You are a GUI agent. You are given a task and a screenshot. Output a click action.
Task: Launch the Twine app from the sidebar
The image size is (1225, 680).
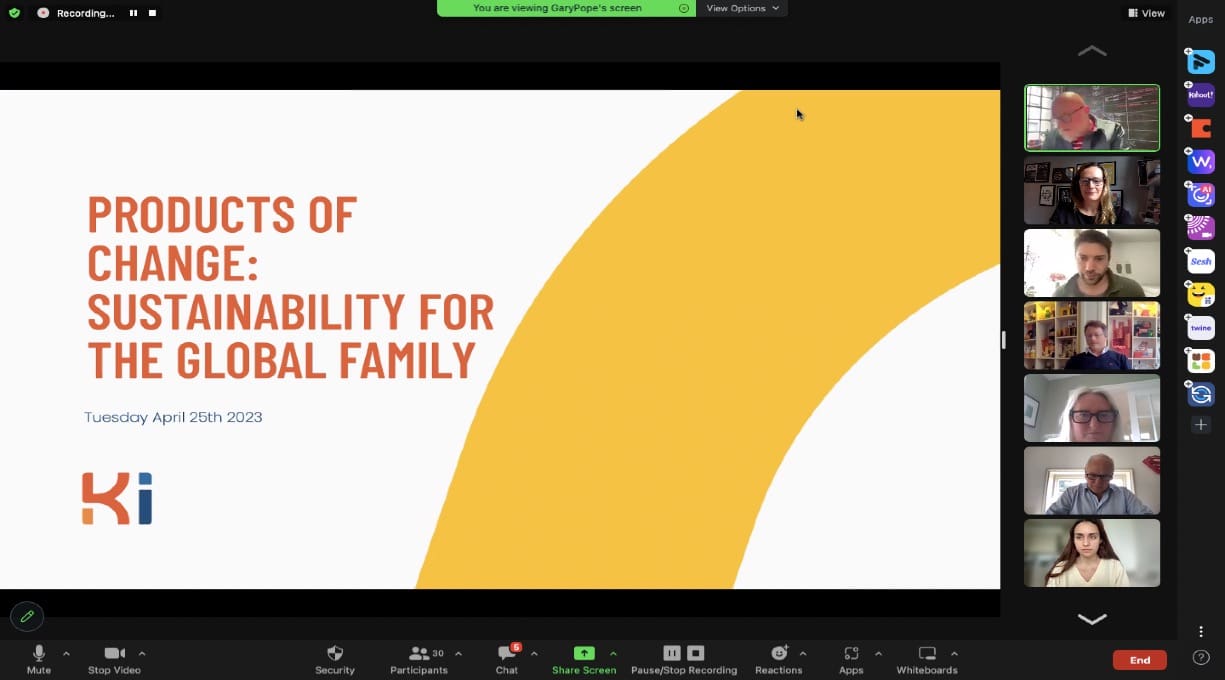click(1200, 328)
